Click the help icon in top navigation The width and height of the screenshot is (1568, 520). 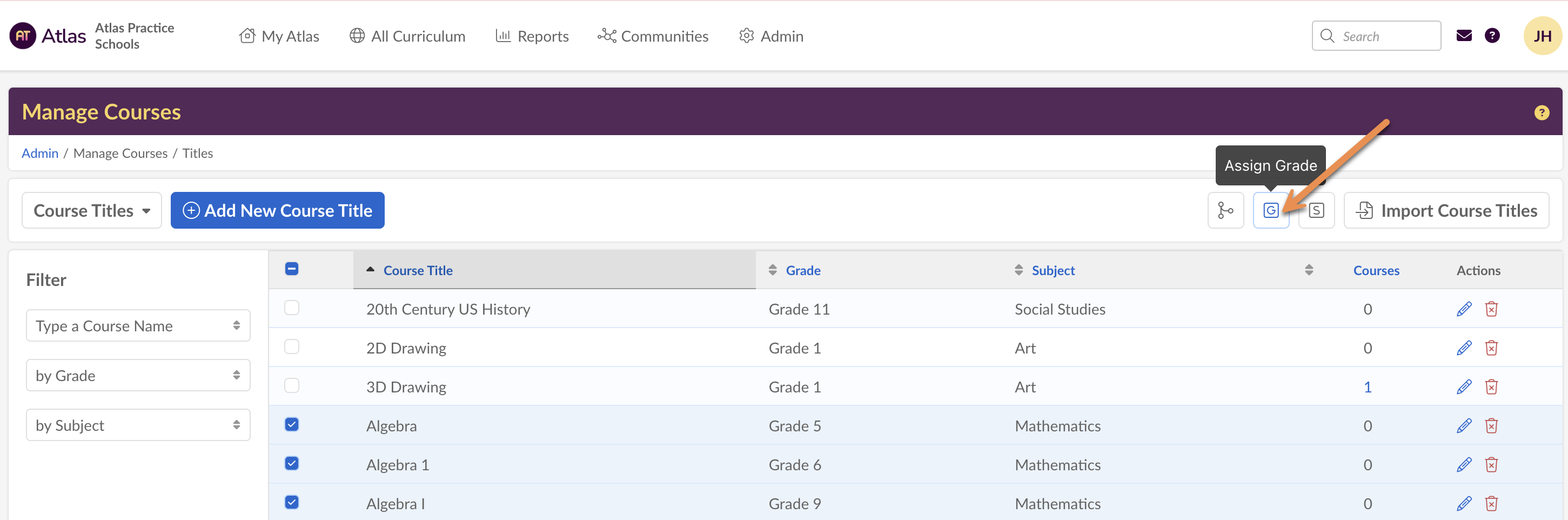coord(1491,36)
